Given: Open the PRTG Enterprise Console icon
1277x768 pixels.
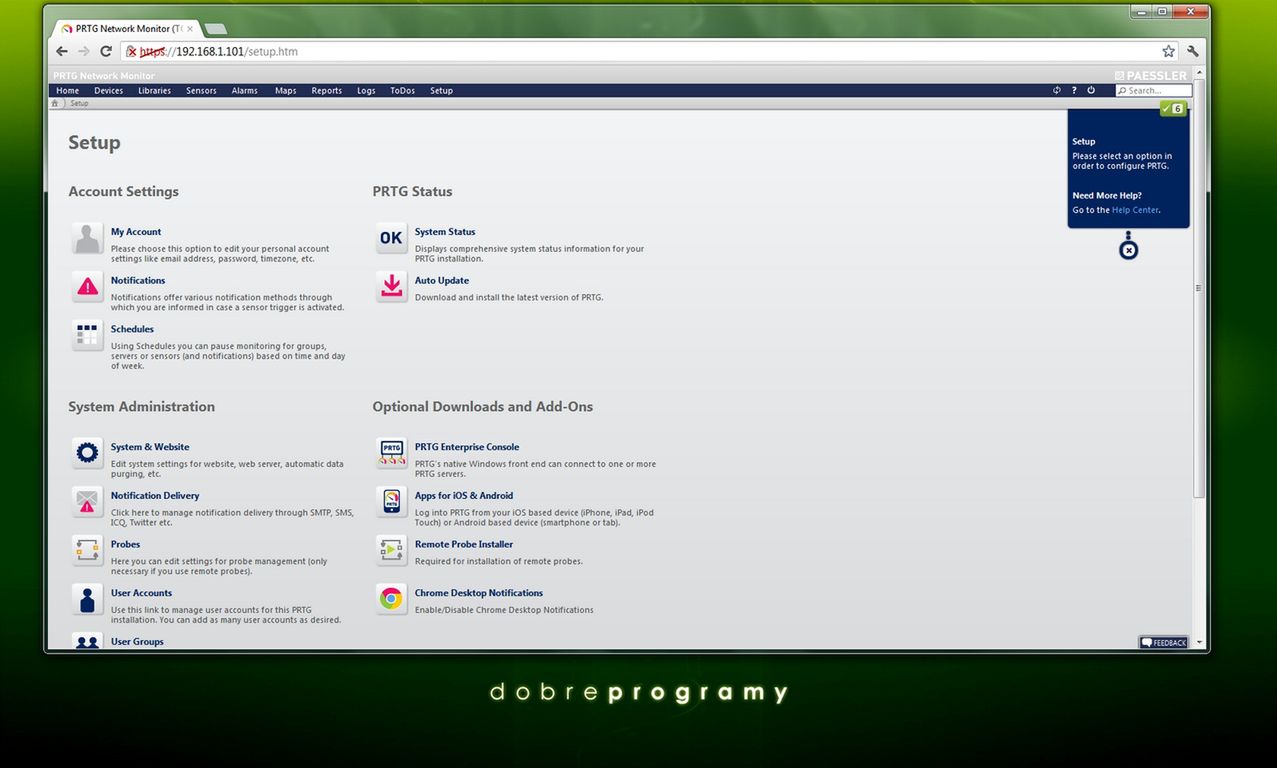Looking at the screenshot, I should coord(391,453).
